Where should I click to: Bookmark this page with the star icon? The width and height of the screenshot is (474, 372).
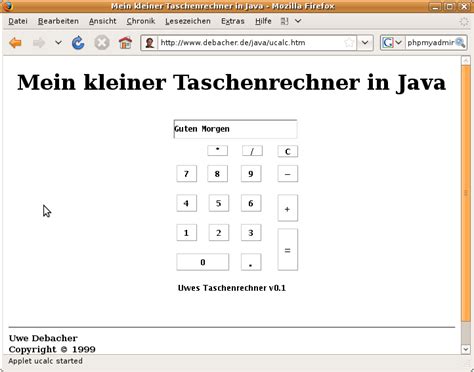(349, 43)
